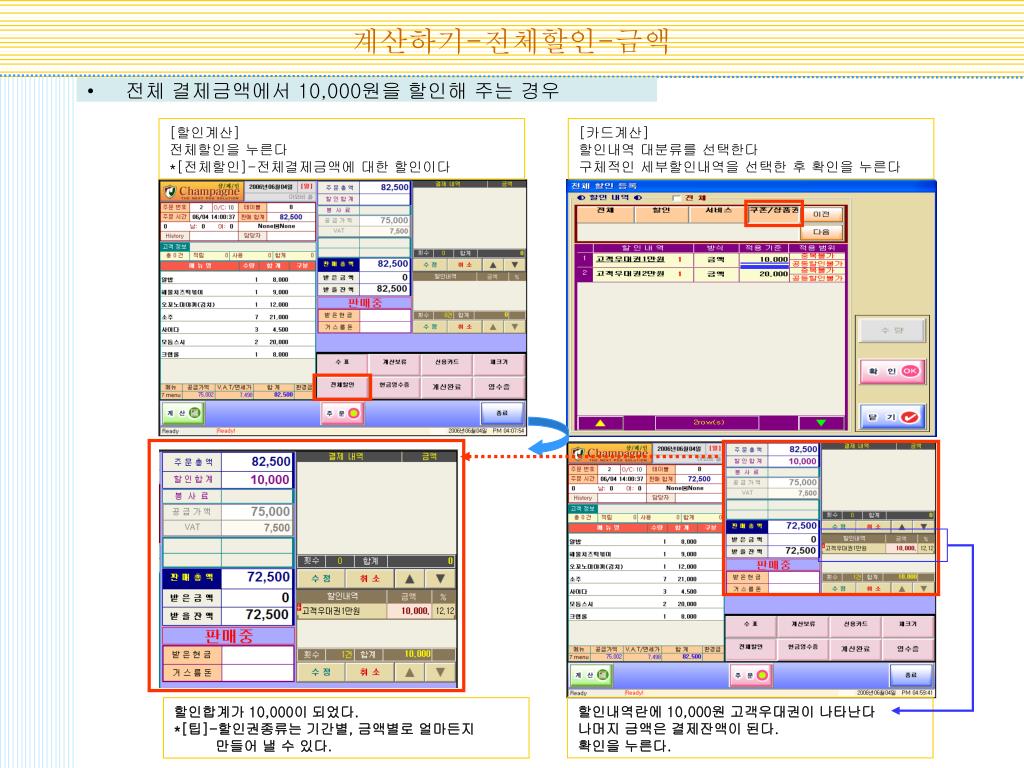Click Champagne logo in 82,500 POS screen

[202, 191]
